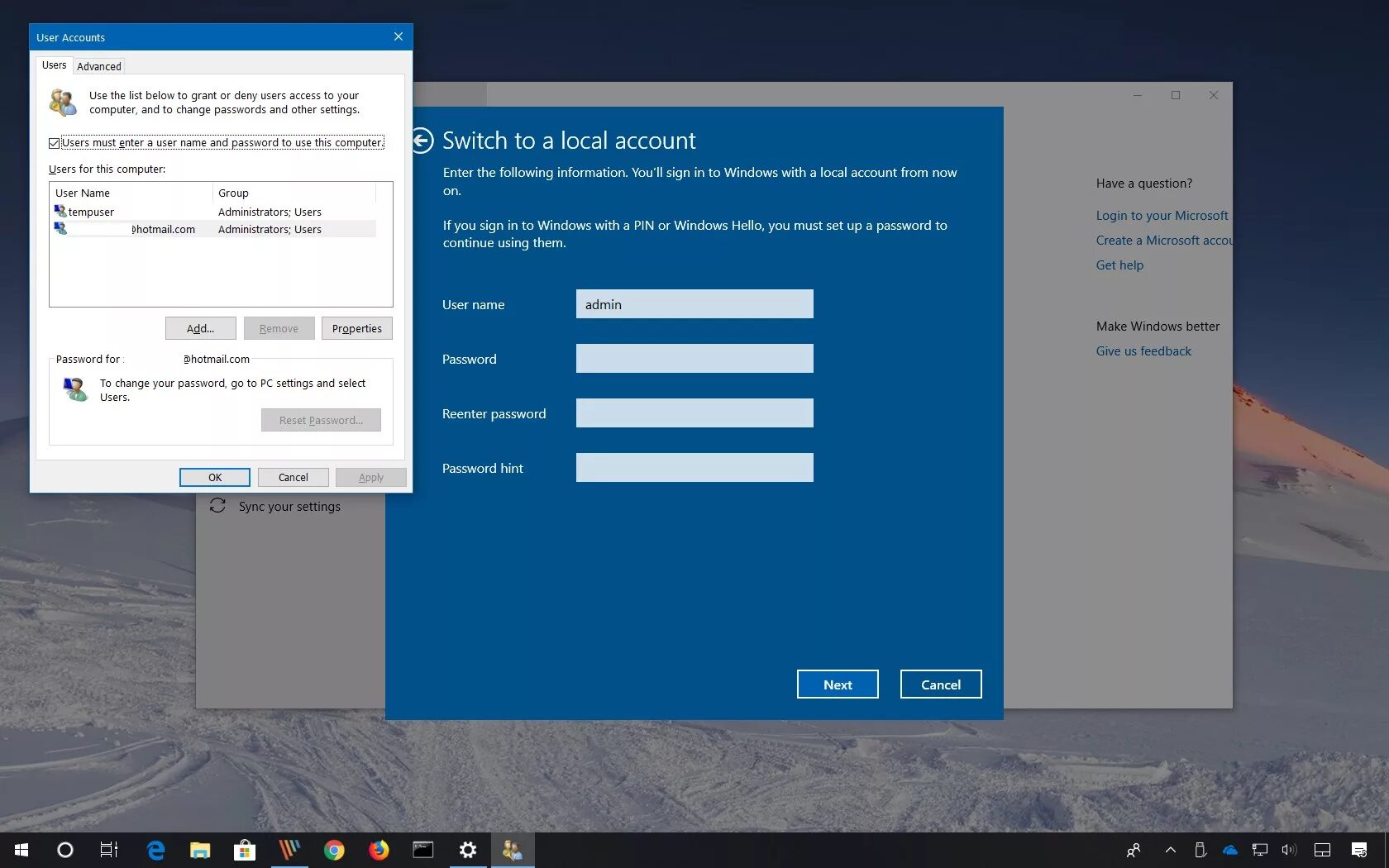The width and height of the screenshot is (1389, 868).
Task: Open the Get help link
Action: pyautogui.click(x=1119, y=265)
